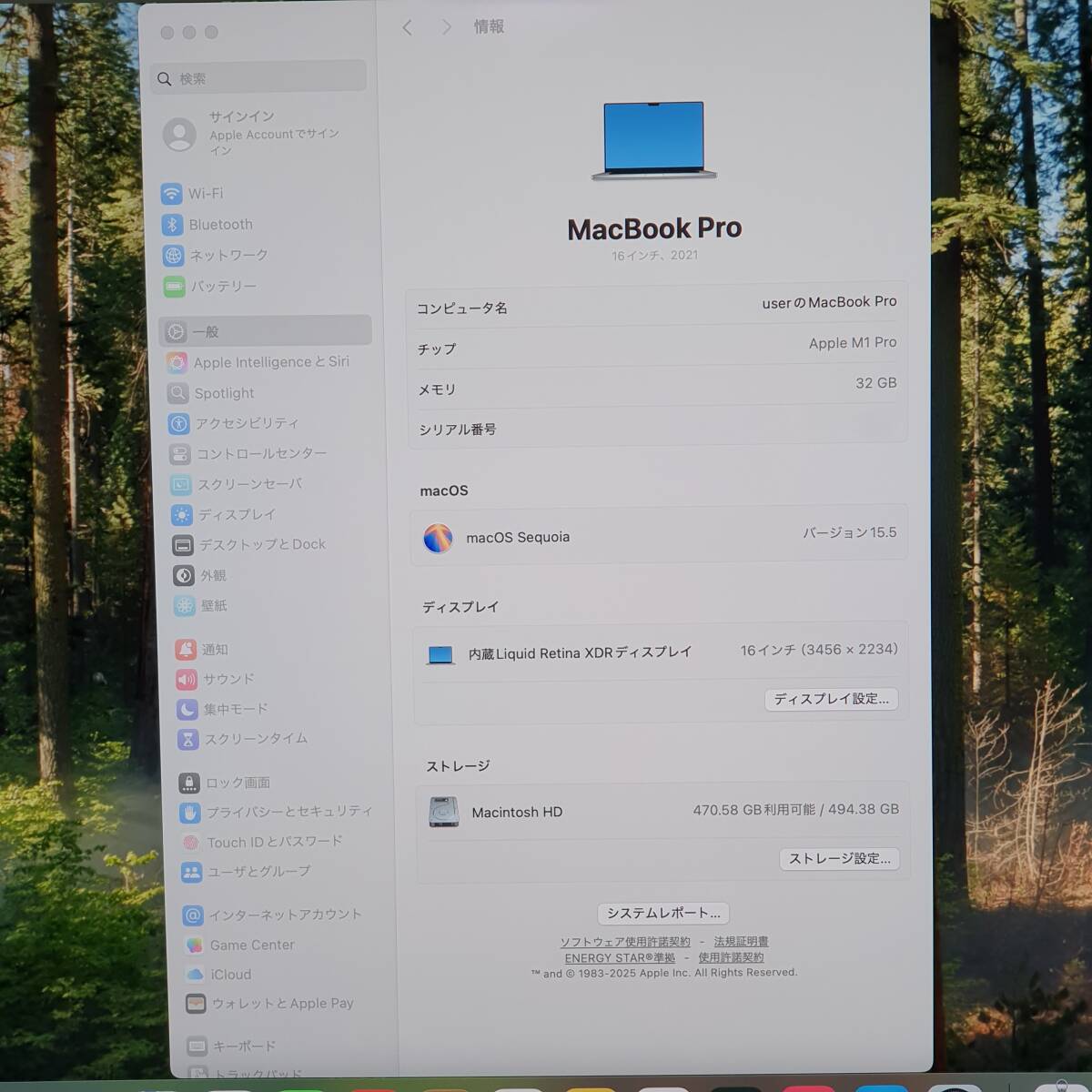Open 法規証明書 link

point(741,942)
